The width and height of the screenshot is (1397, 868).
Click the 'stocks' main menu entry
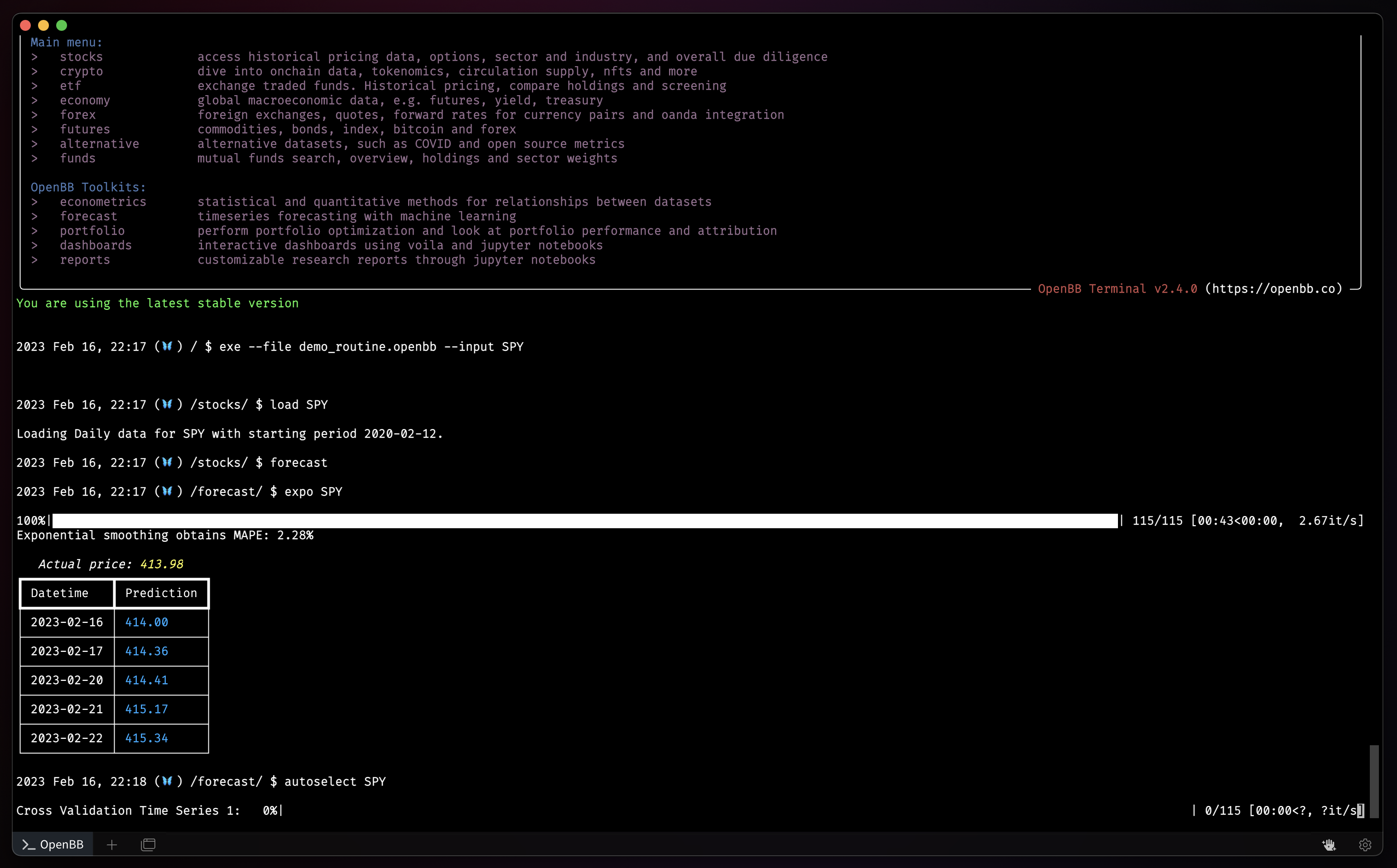[x=81, y=57]
